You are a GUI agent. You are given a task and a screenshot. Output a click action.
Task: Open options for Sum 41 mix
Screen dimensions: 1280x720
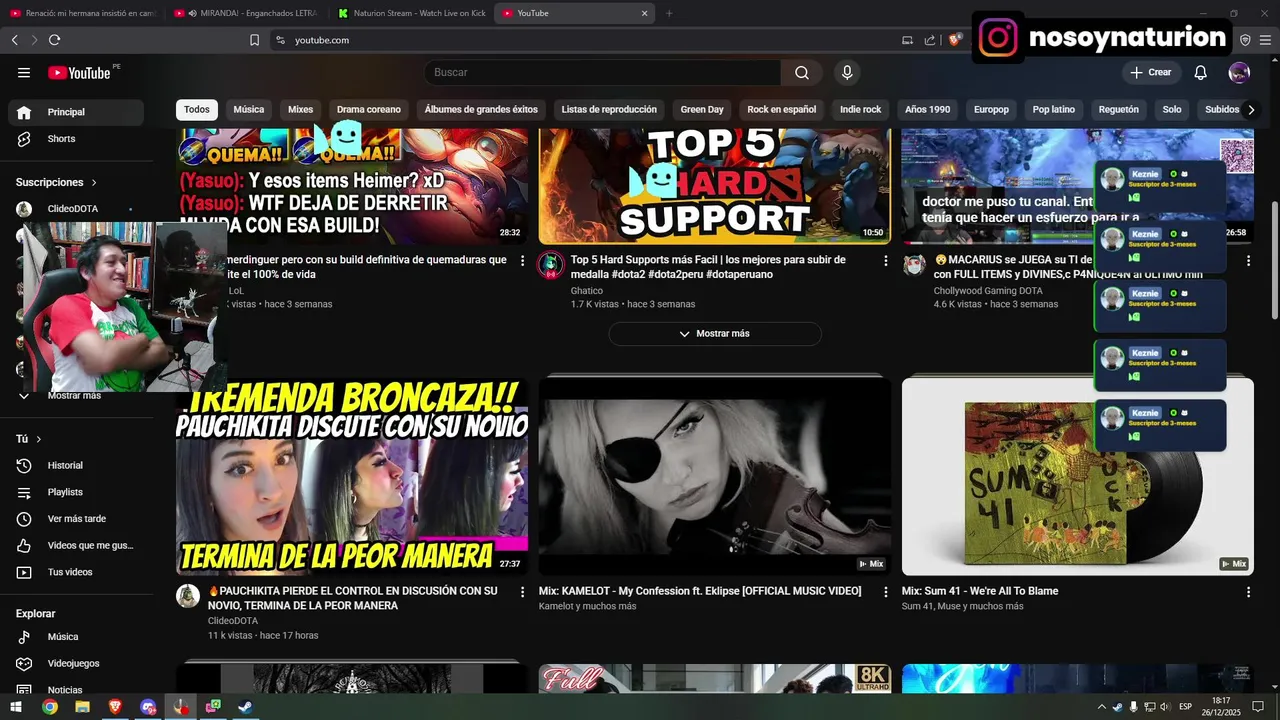tap(1248, 592)
